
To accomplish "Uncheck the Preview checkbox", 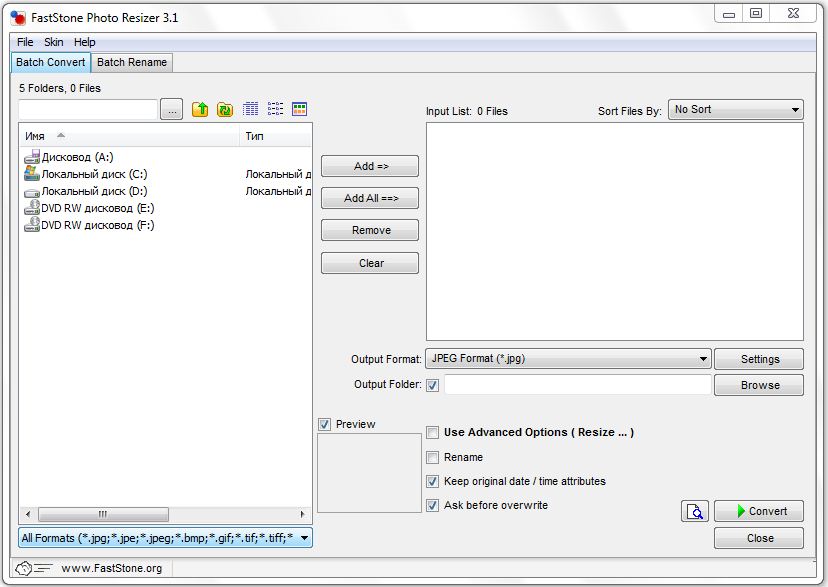I will coord(324,424).
